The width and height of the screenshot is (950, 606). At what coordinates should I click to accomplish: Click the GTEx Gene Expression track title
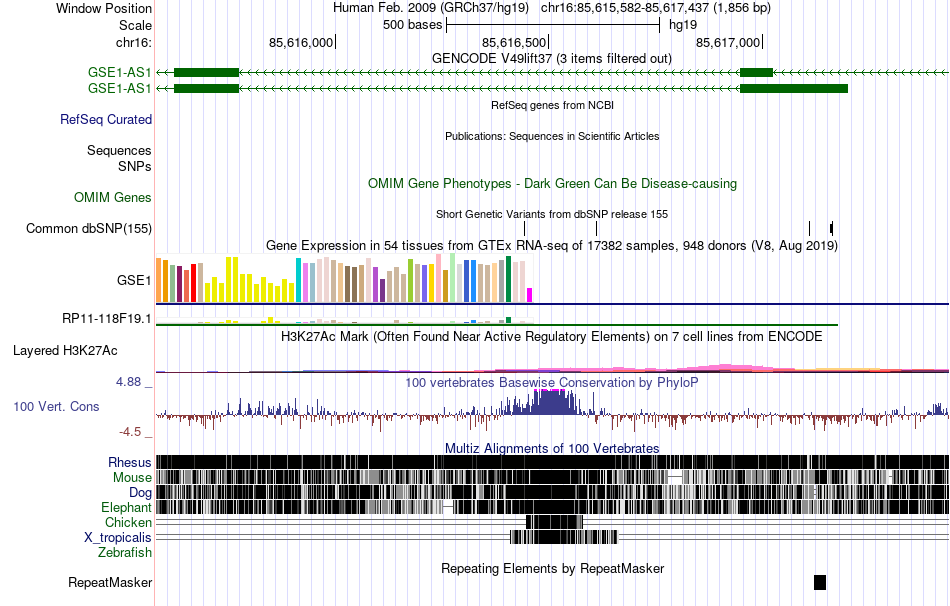point(551,245)
